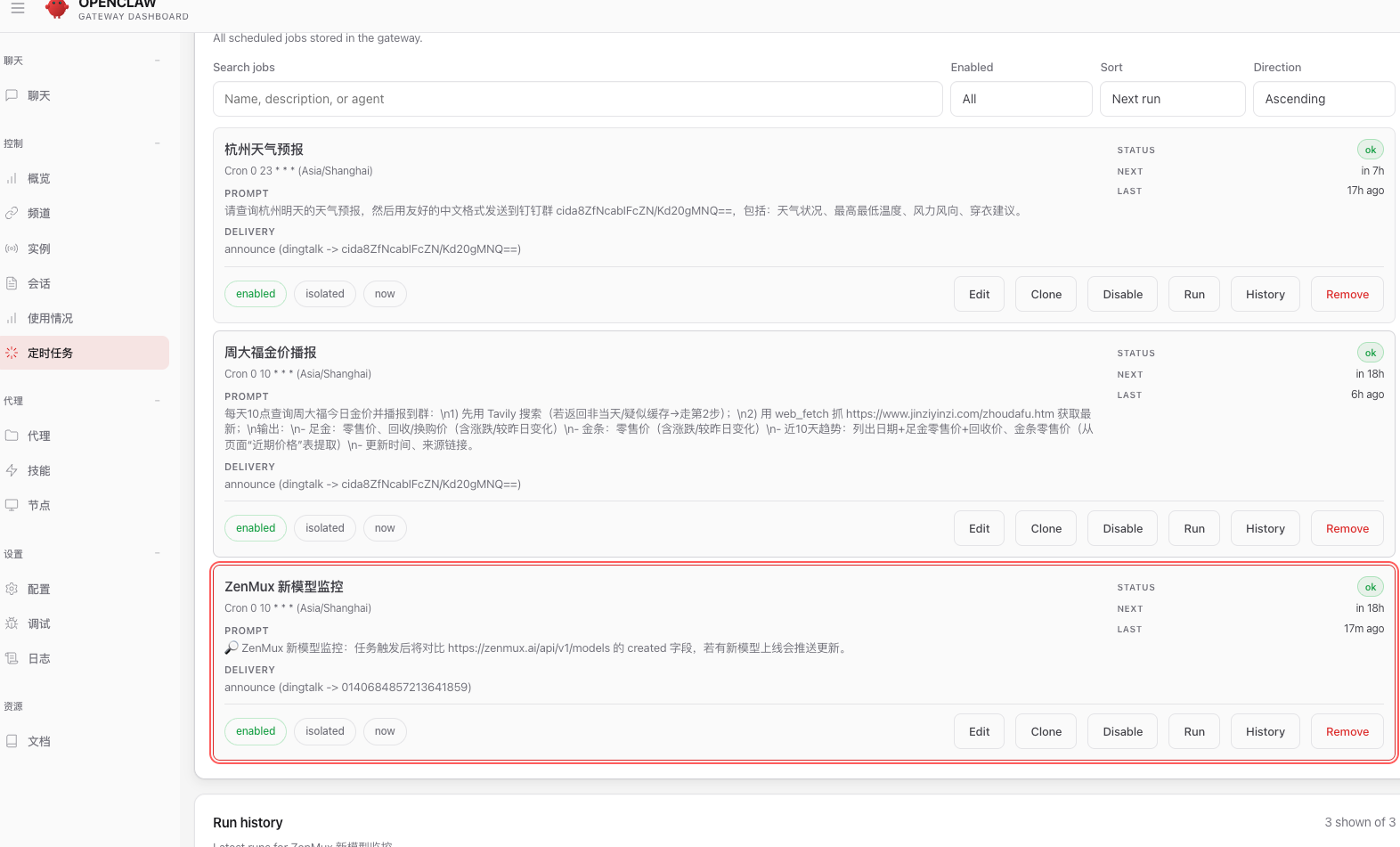Open 聊天 page in sidebar

tap(85, 95)
